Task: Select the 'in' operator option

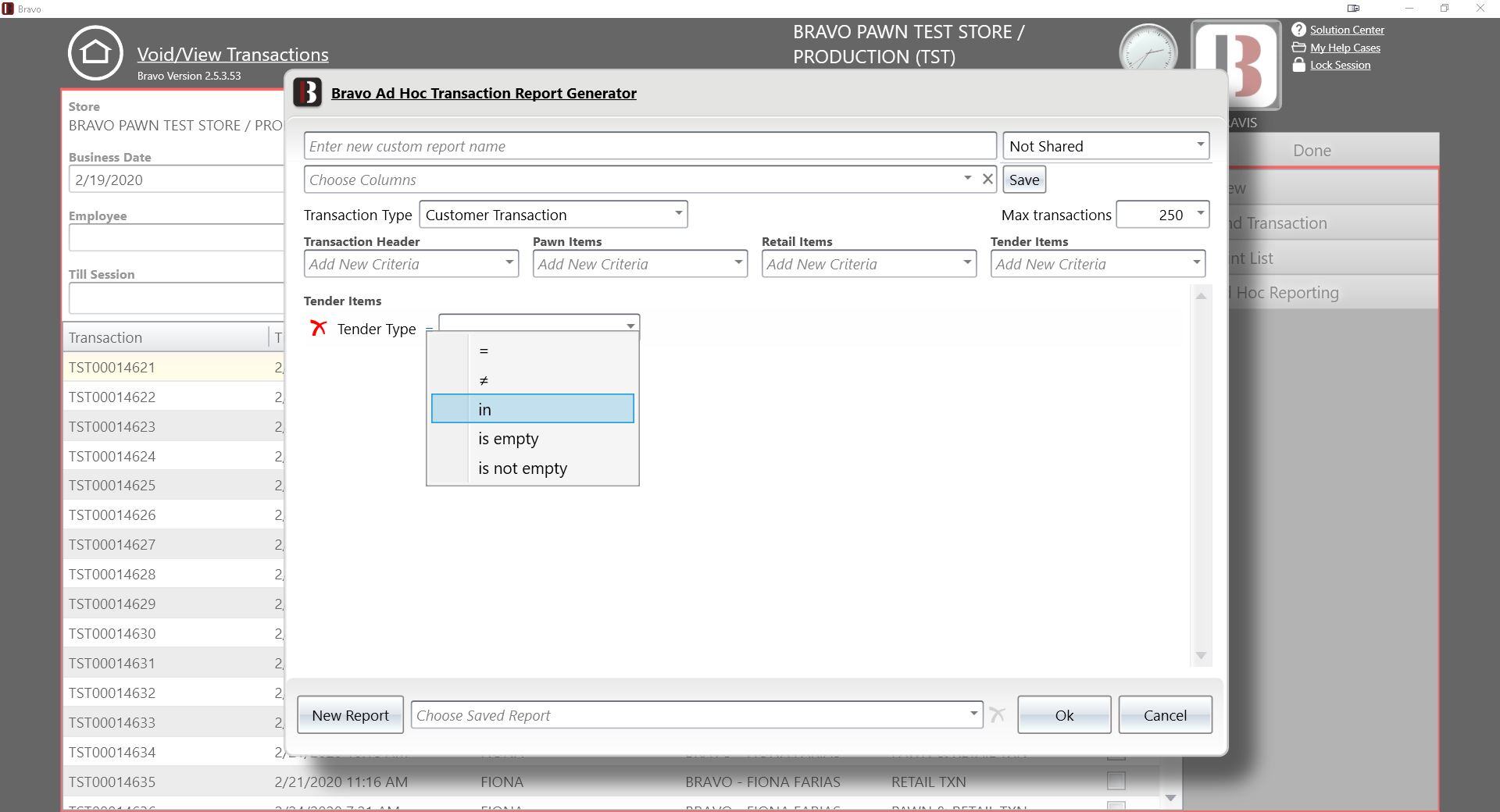Action: click(533, 409)
